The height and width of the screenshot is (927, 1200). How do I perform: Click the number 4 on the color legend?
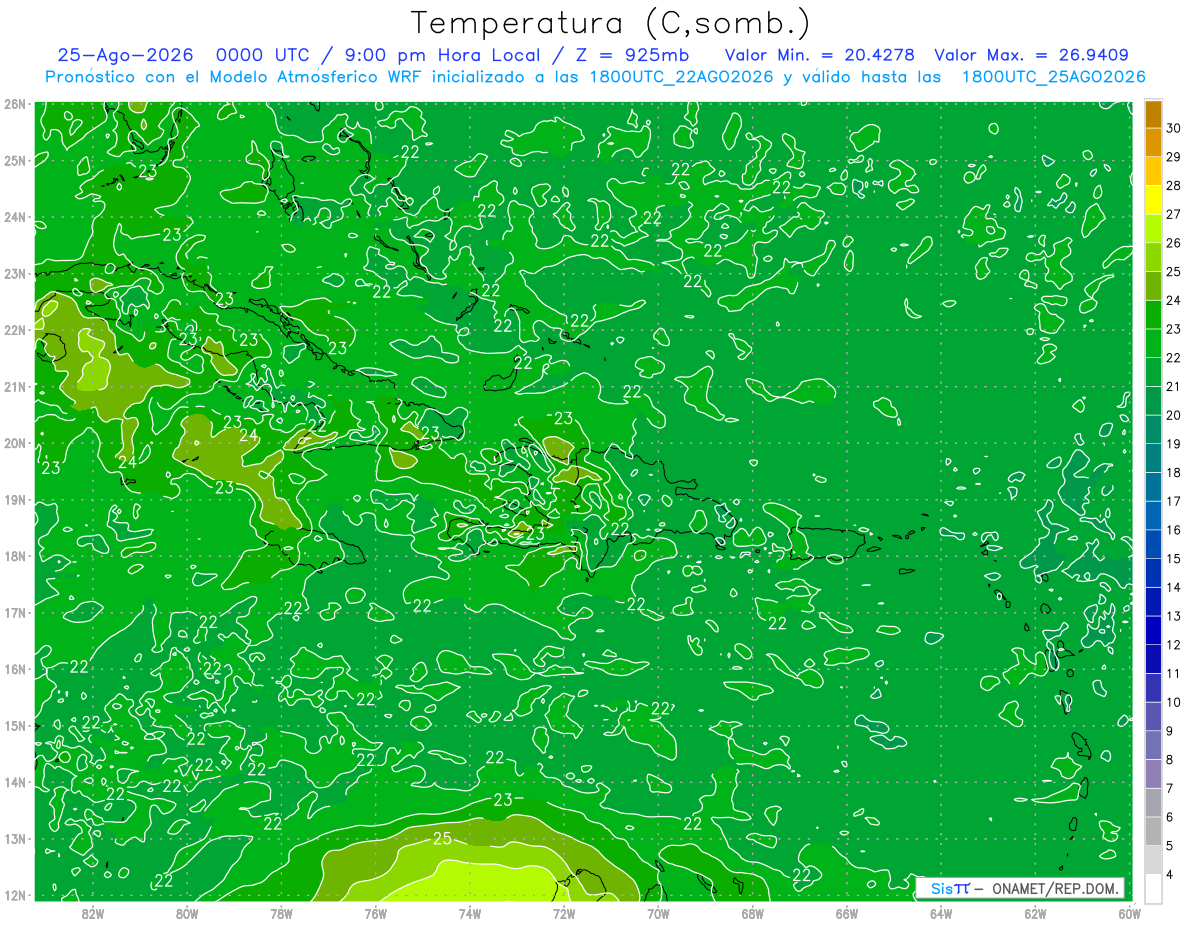[x=1171, y=874]
